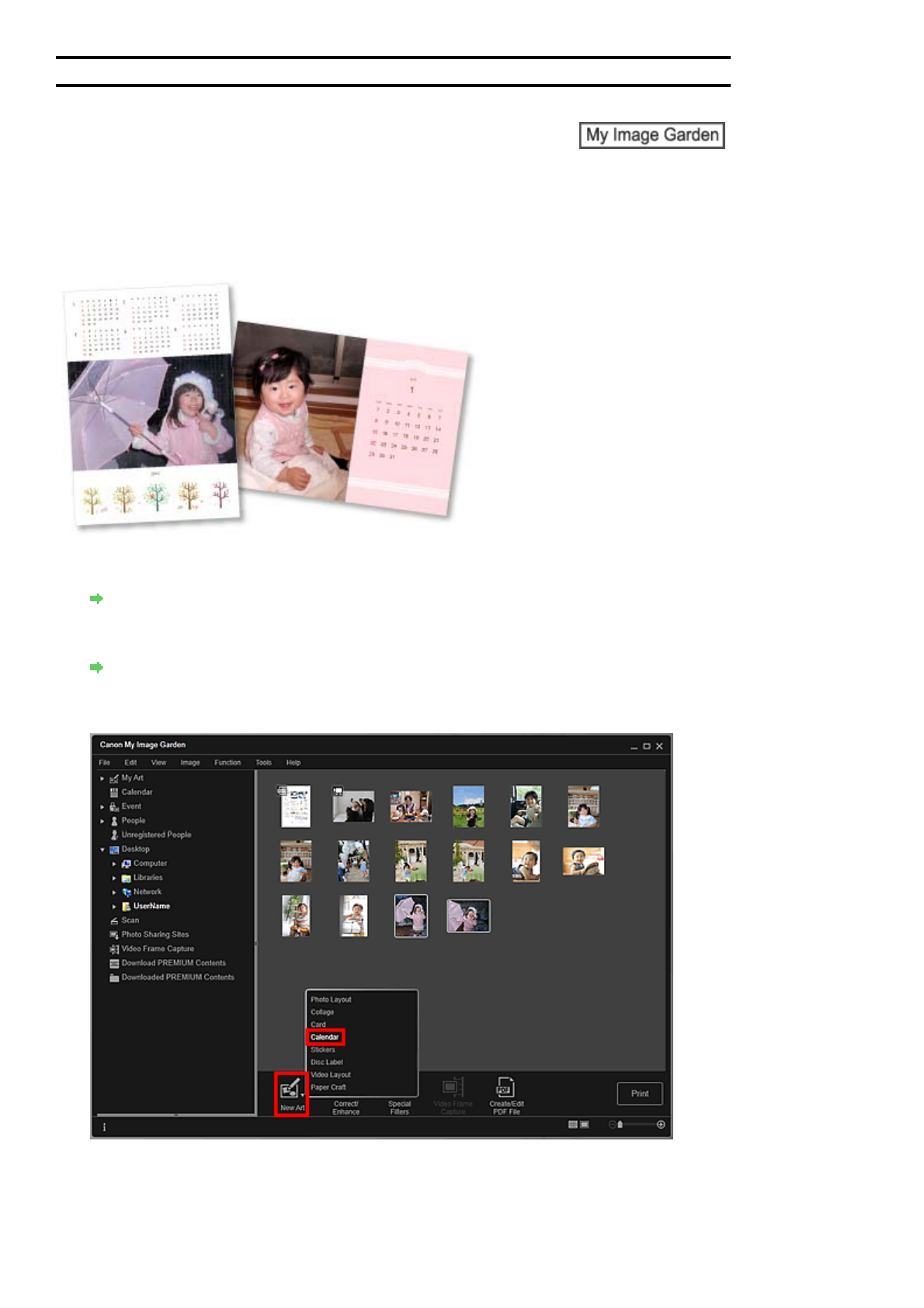Open Photo Sharing Sites in sidebar
This screenshot has height=1308, width=924.
coord(155,934)
